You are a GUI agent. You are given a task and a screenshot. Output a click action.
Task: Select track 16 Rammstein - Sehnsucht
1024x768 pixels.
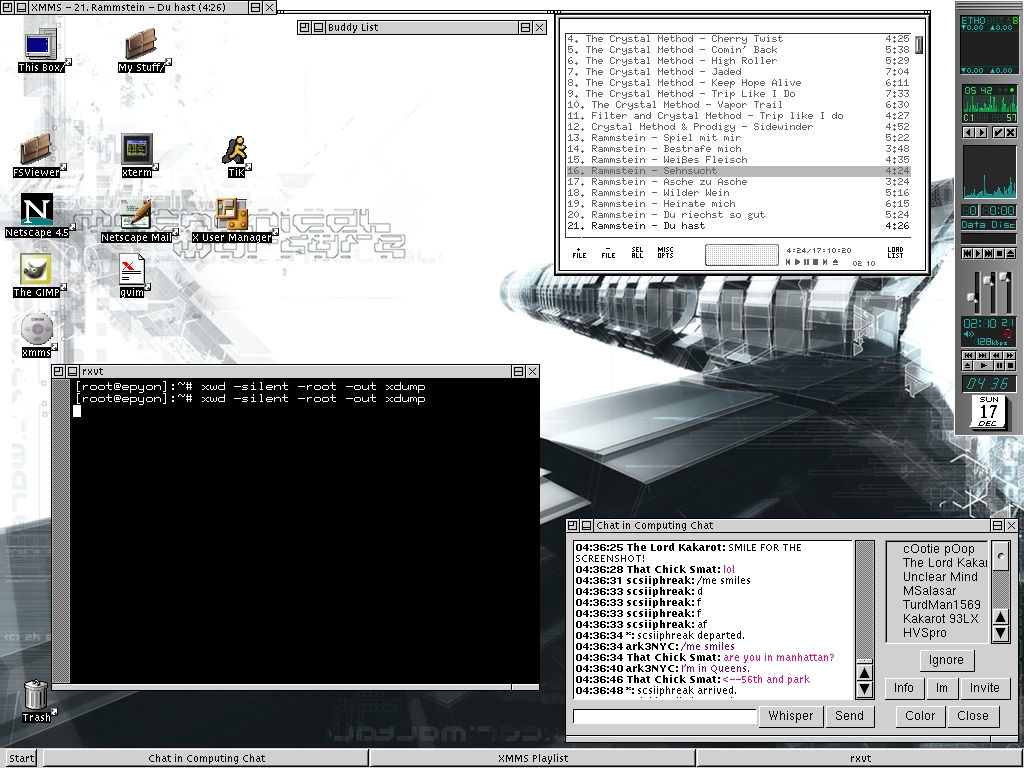click(x=738, y=171)
